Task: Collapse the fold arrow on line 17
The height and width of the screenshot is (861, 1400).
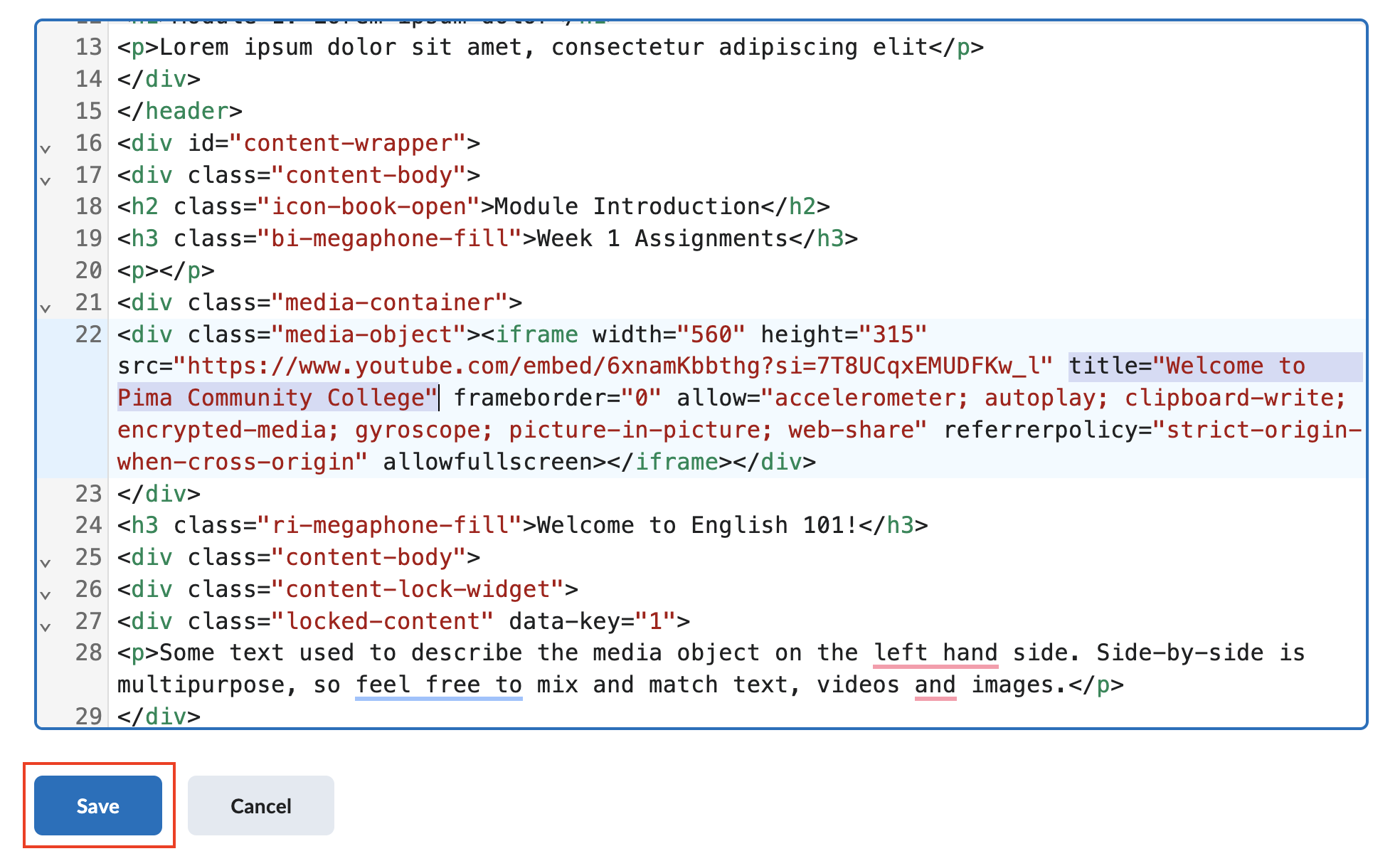Action: (x=46, y=181)
